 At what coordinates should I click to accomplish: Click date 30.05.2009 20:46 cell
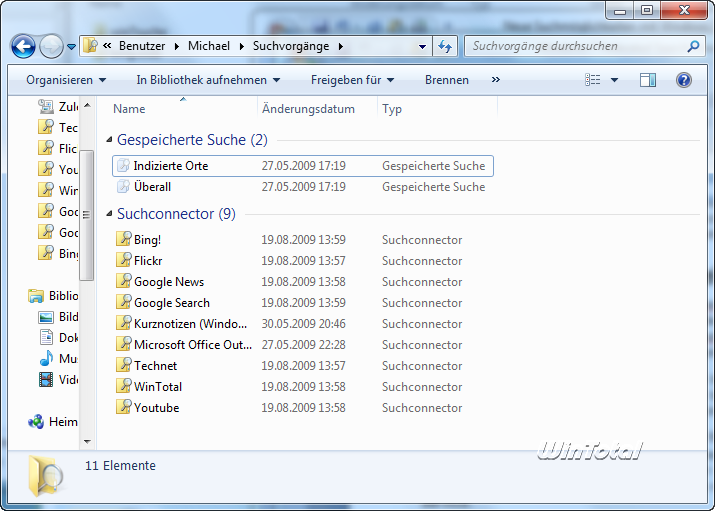[x=303, y=324]
